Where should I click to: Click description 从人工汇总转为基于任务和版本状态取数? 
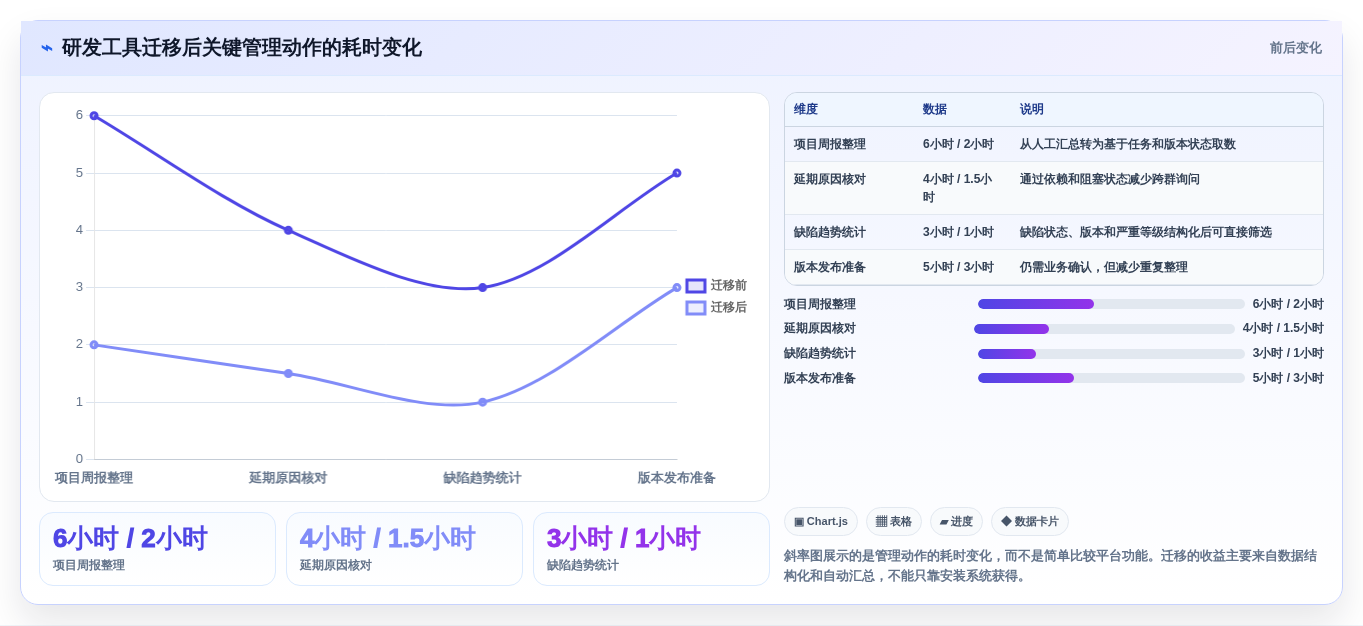coord(1128,145)
